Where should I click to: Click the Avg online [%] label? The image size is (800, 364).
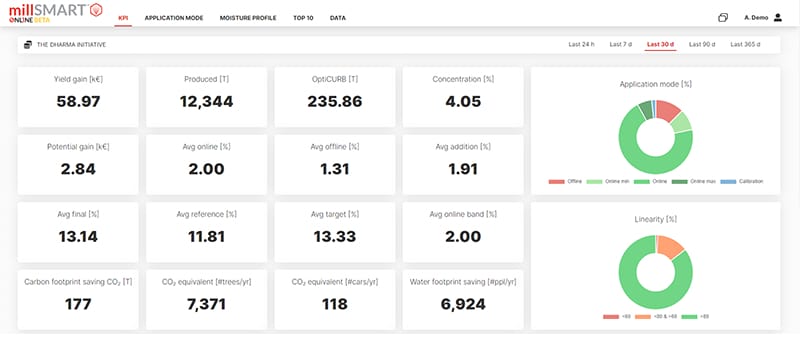pos(206,147)
